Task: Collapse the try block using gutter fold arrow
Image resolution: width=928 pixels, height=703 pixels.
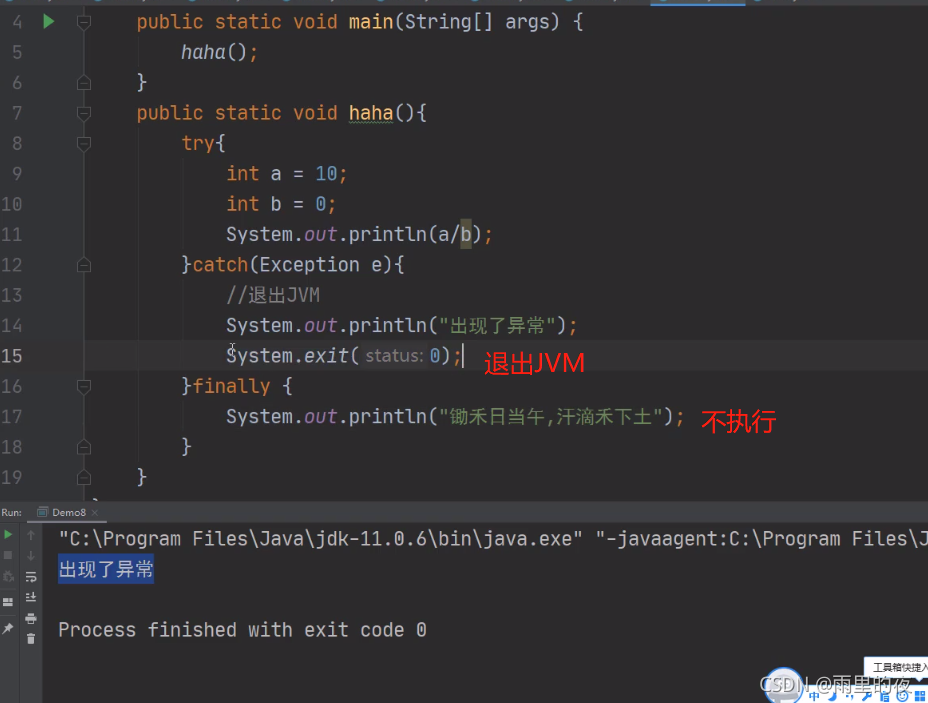Action: (x=83, y=143)
